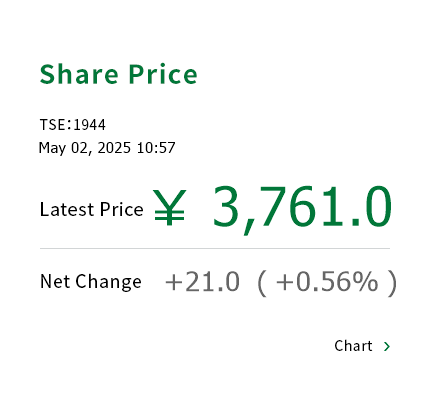Click the word Share in the heading

[x=79, y=74]
